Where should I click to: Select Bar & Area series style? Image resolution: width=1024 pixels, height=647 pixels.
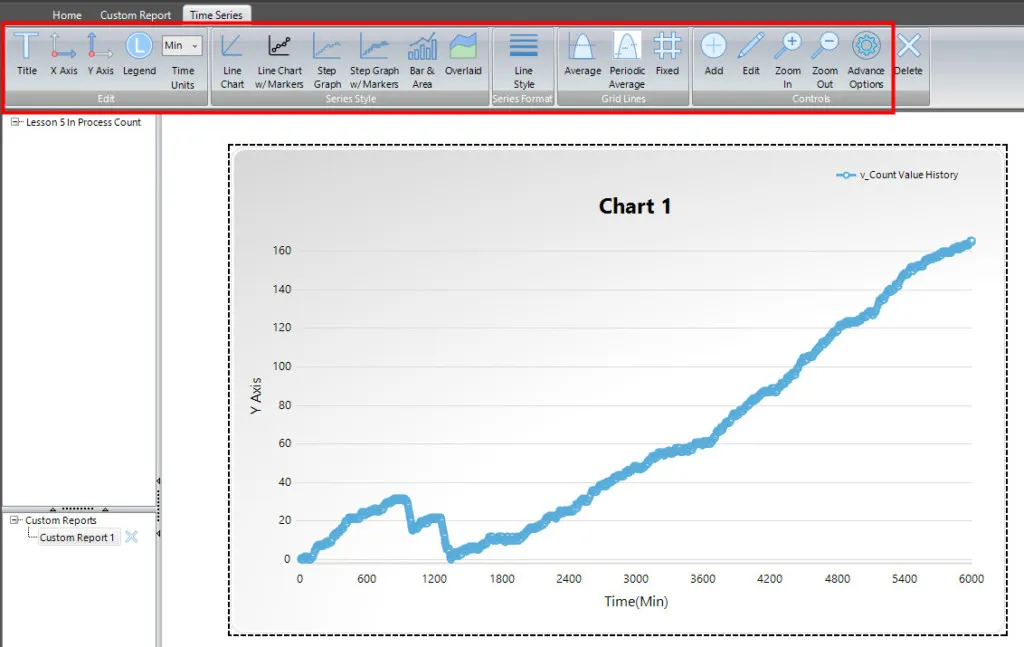tap(422, 61)
